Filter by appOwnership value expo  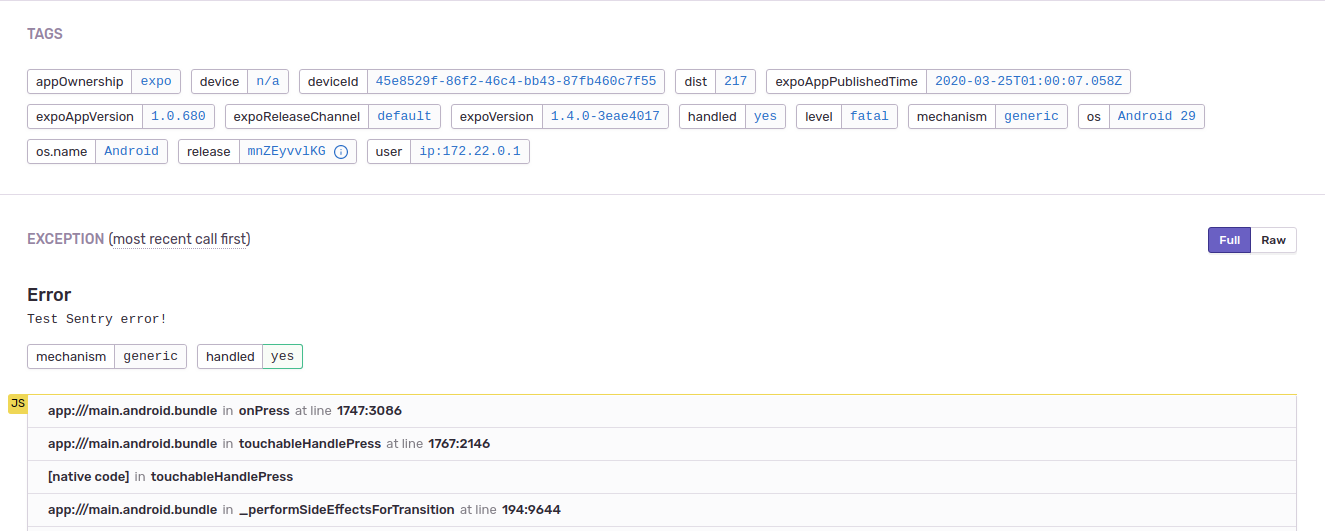coord(156,82)
